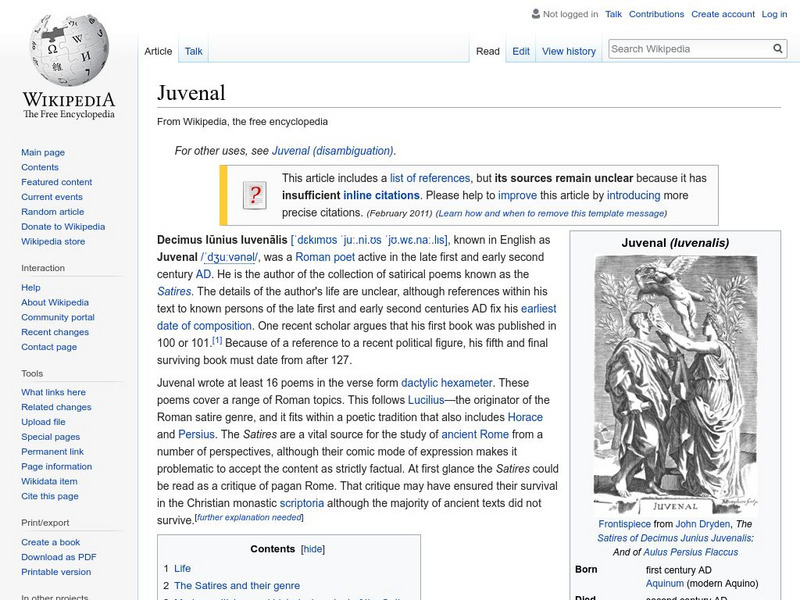Open ancient Rome link

(475, 434)
